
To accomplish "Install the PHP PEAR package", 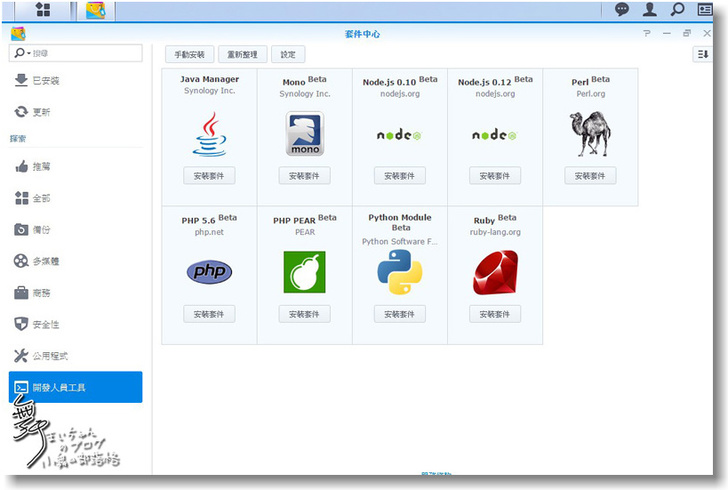I will pos(304,314).
